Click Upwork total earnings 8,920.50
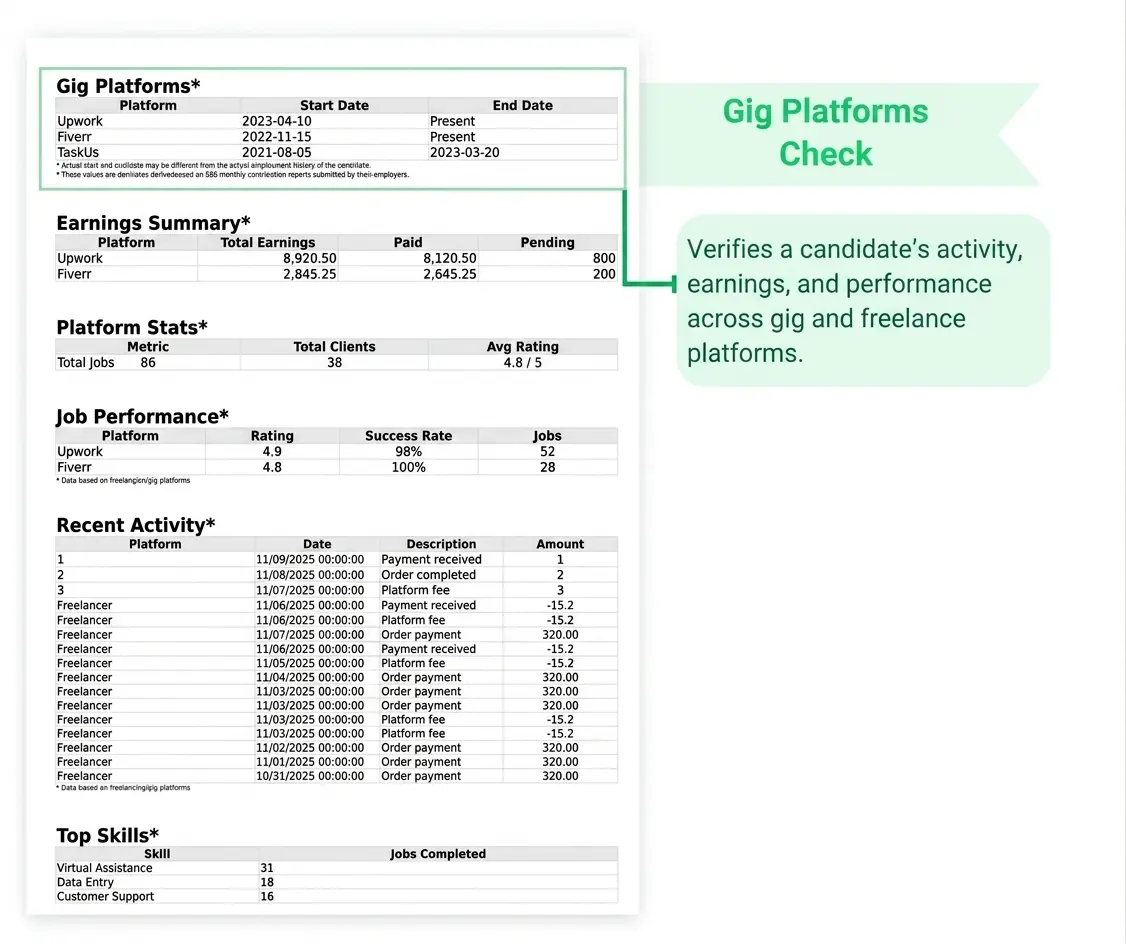Image resolution: width=1126 pixels, height=944 pixels. pos(309,258)
